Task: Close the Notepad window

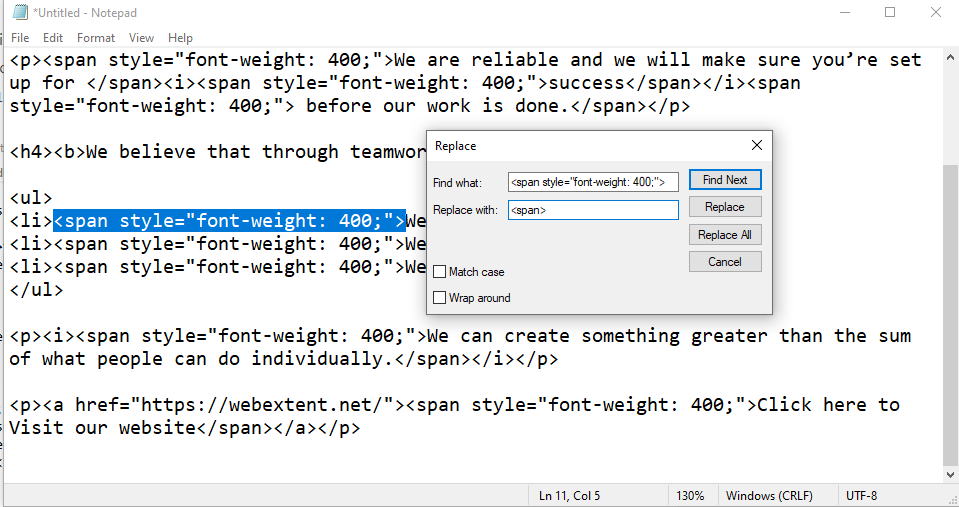Action: [x=936, y=12]
